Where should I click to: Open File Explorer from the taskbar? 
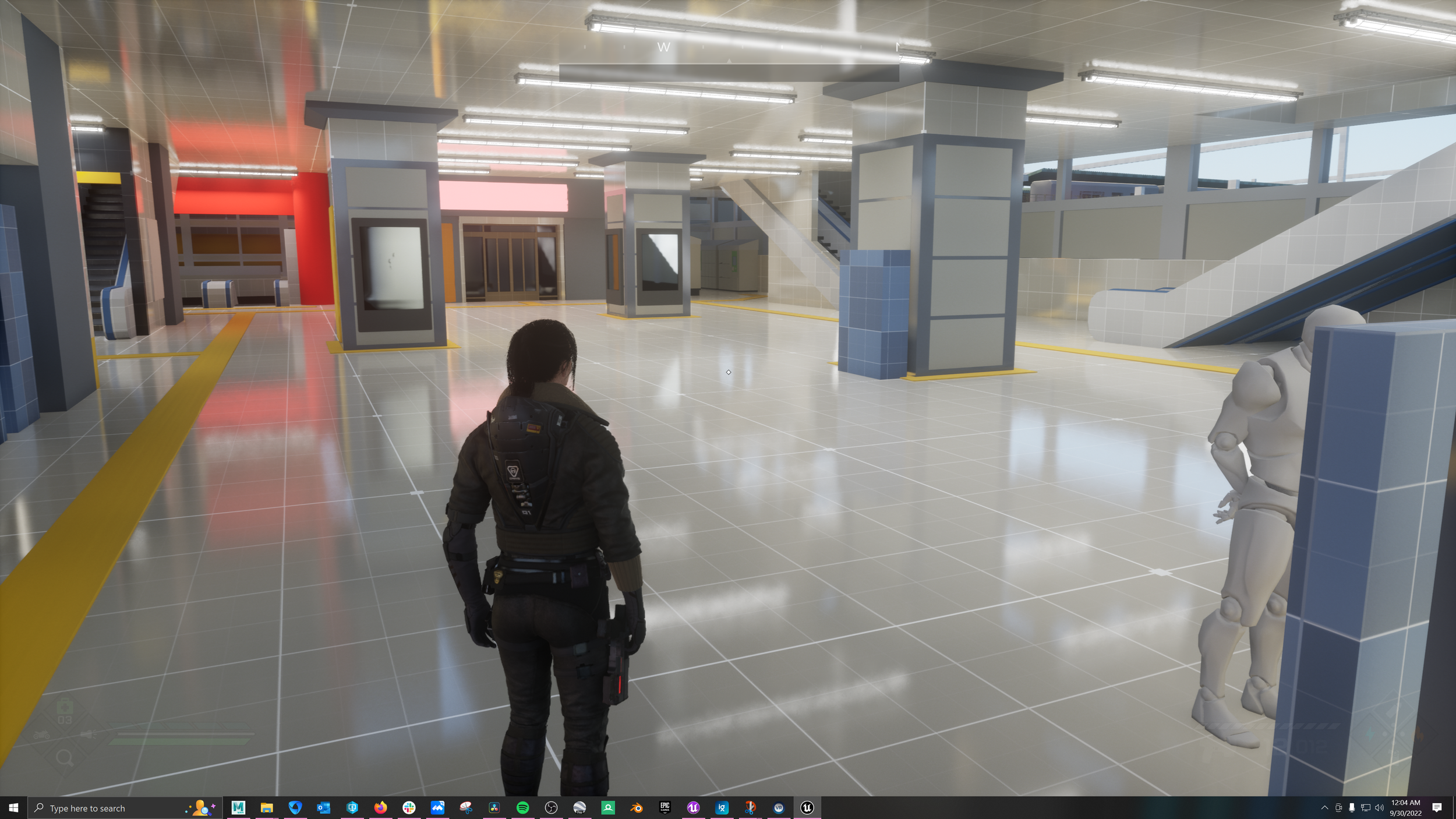click(267, 807)
